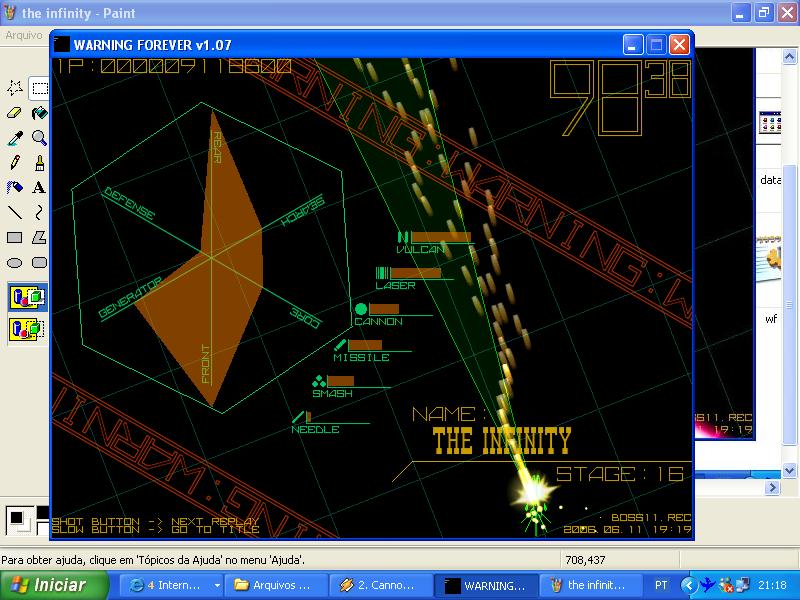800x600 pixels.
Task: Click the NEEDLE weapon label
Action: click(315, 430)
